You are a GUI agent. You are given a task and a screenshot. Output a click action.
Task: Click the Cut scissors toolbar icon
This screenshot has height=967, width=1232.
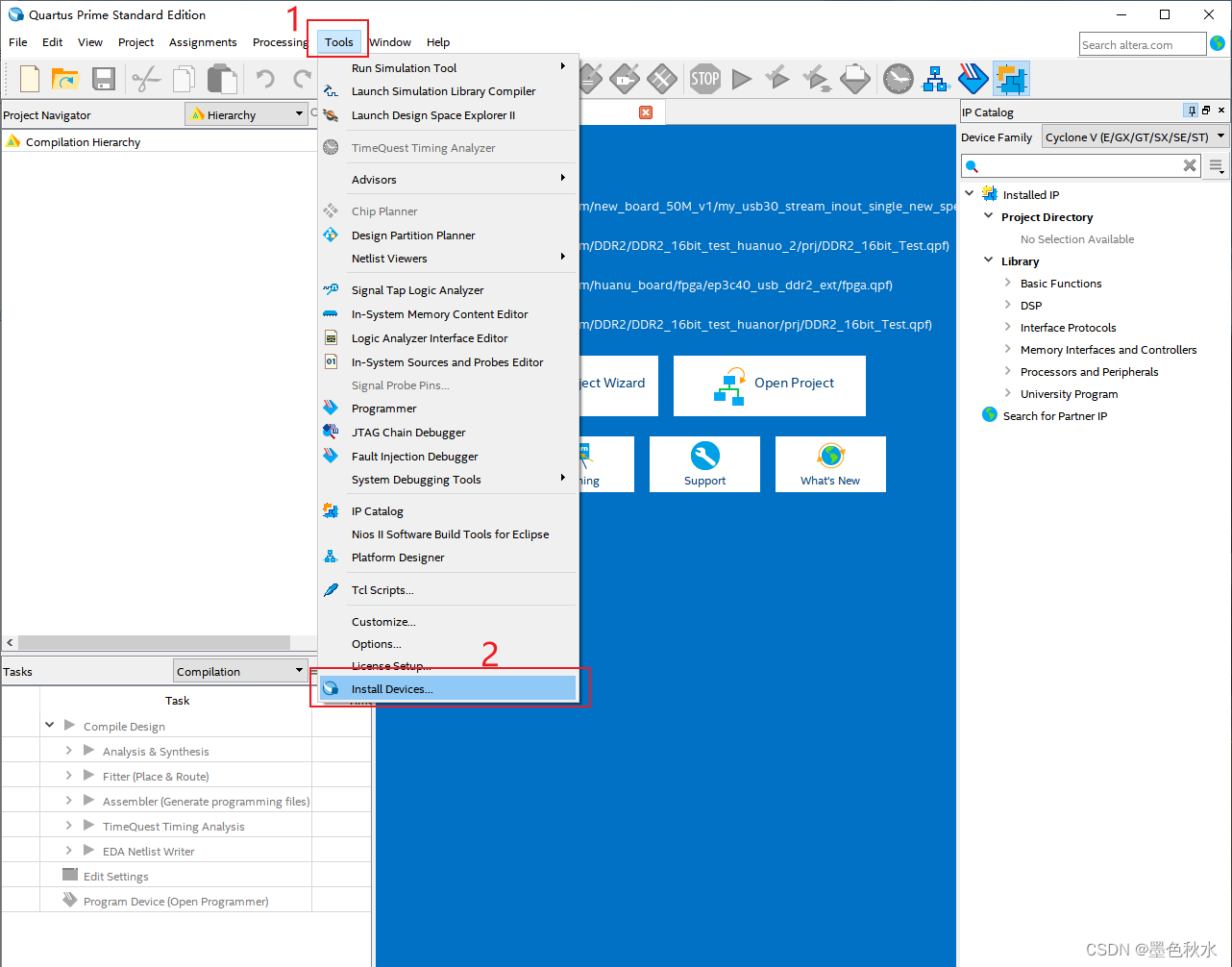tap(146, 79)
